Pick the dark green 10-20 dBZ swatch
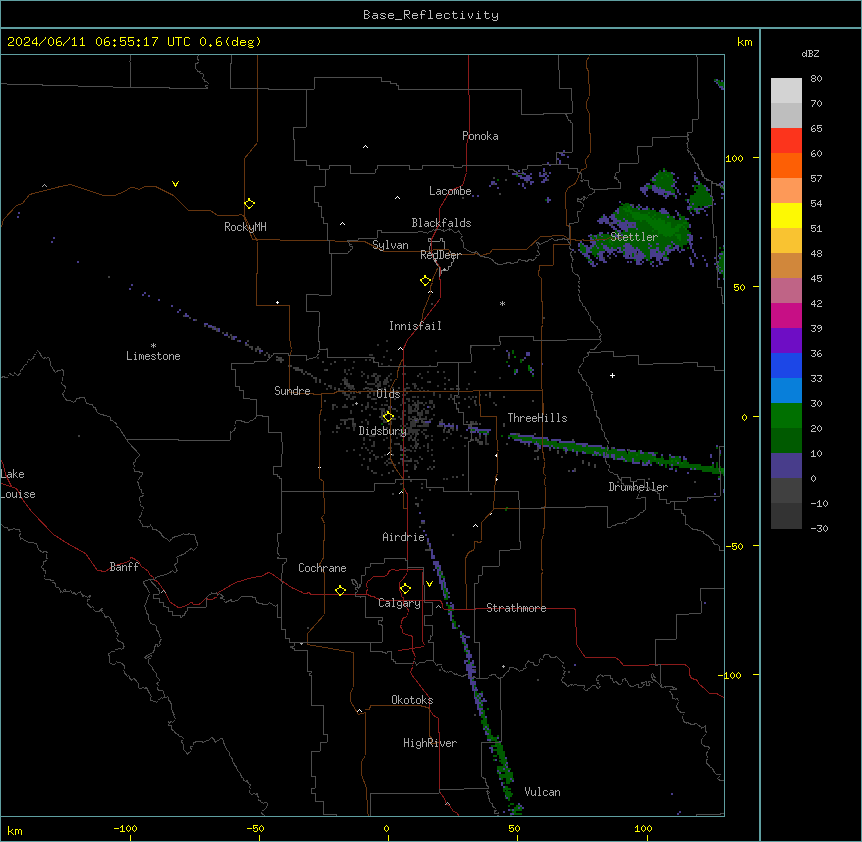 [x=786, y=441]
